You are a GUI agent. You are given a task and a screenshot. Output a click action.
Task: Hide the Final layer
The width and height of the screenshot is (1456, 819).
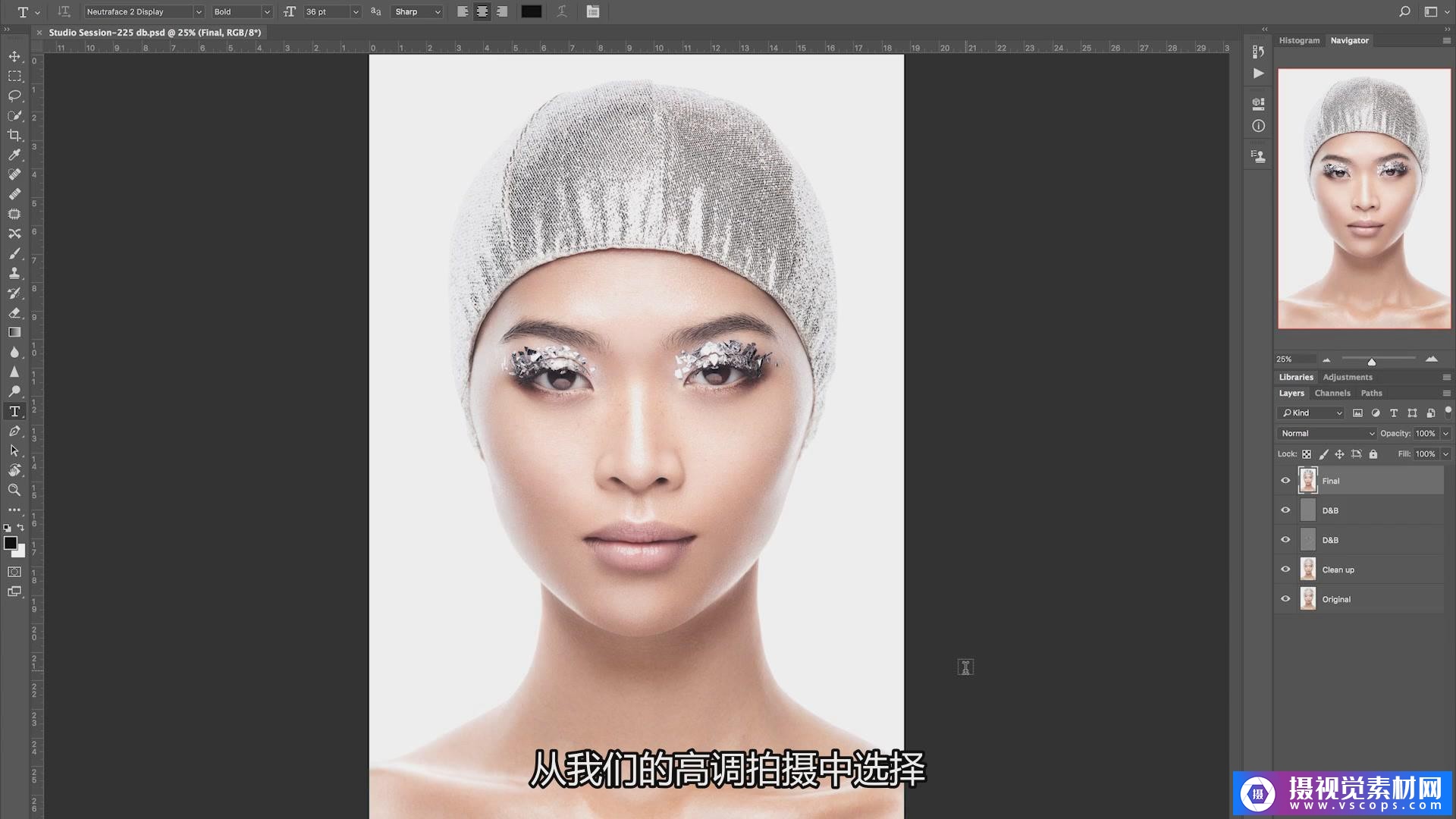pyautogui.click(x=1285, y=481)
